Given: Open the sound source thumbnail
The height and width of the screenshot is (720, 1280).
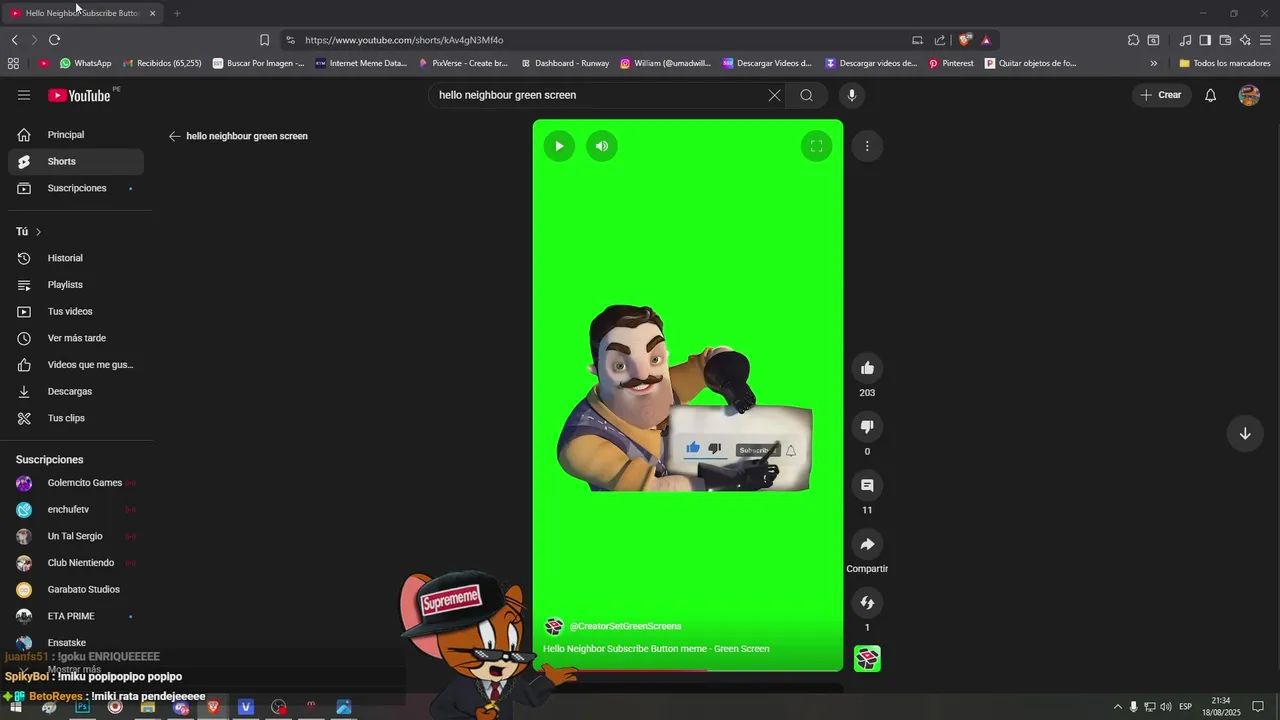Looking at the screenshot, I should pos(867,658).
